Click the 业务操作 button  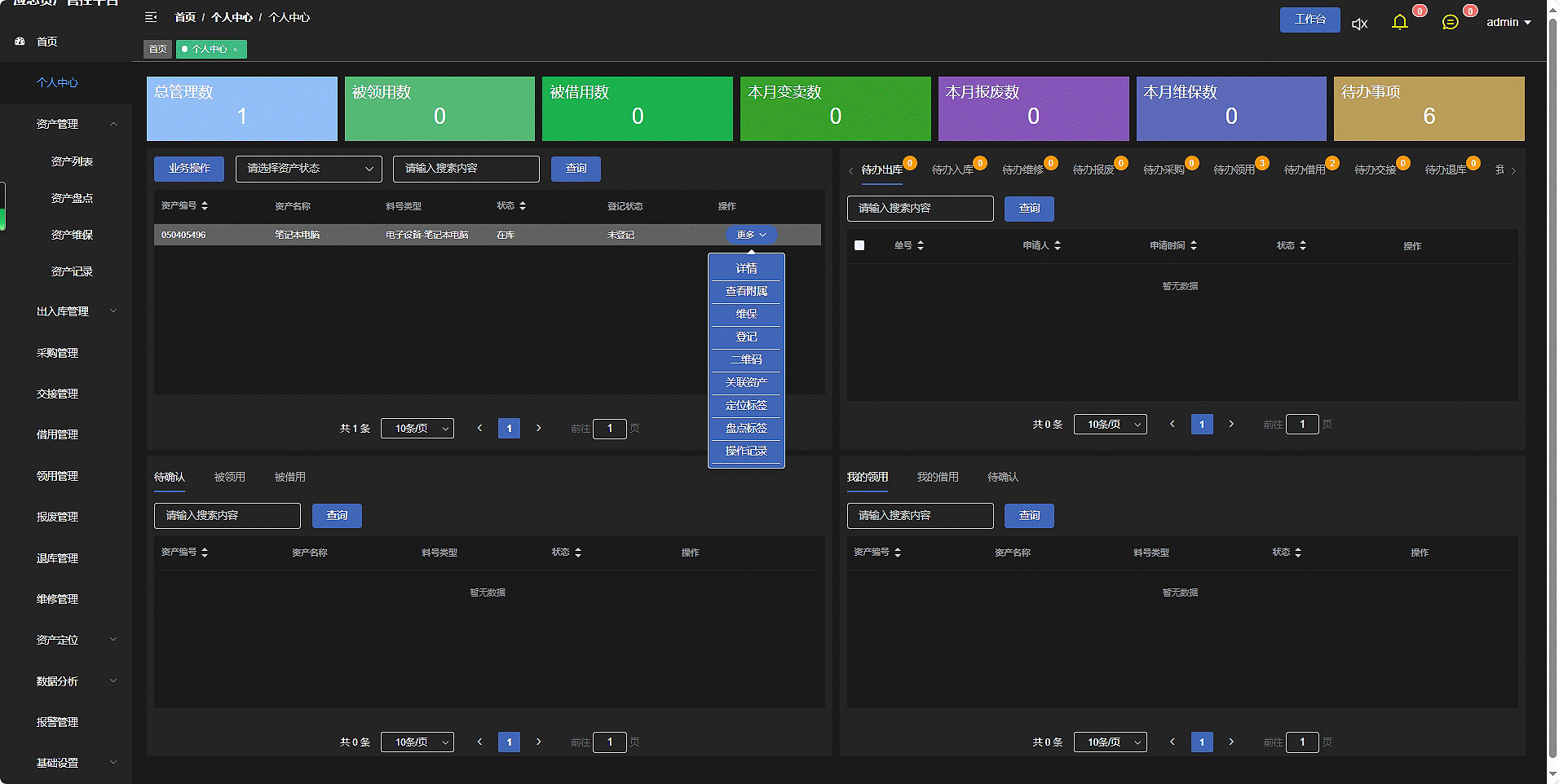click(x=189, y=169)
